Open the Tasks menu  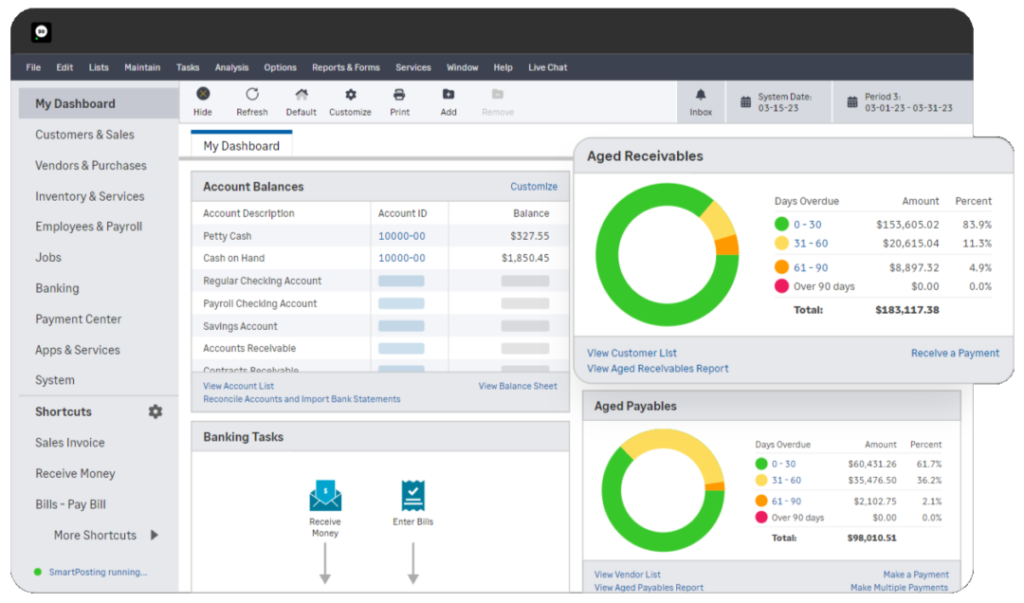187,67
